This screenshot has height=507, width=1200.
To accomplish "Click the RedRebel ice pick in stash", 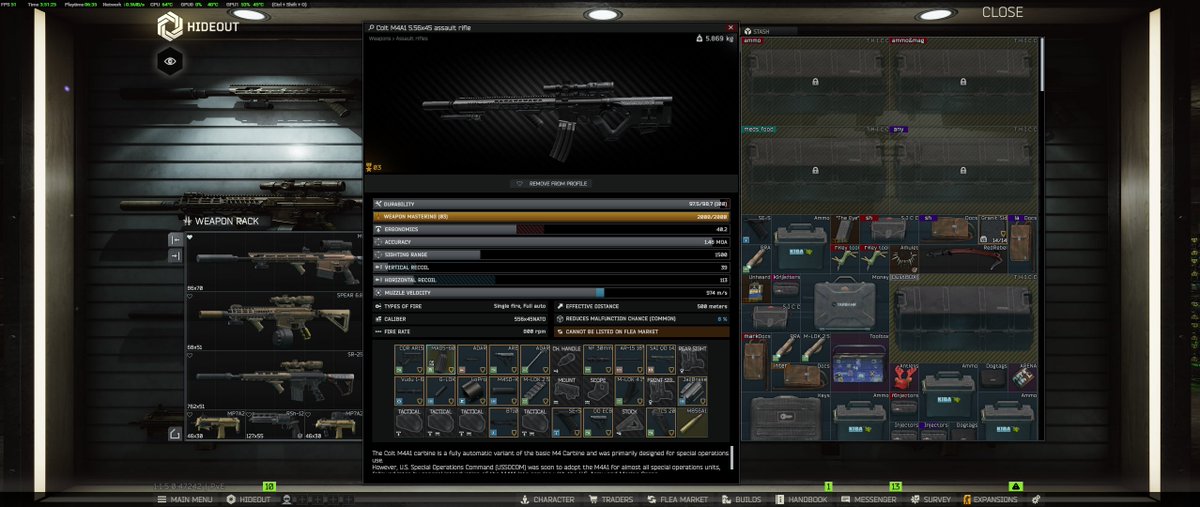I will pos(964,257).
